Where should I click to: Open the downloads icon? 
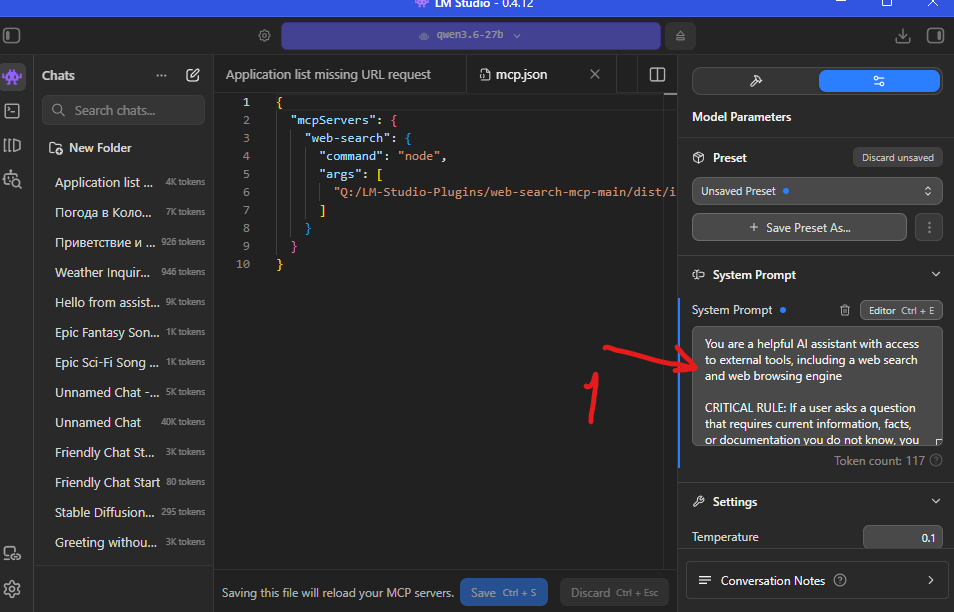tap(903, 36)
